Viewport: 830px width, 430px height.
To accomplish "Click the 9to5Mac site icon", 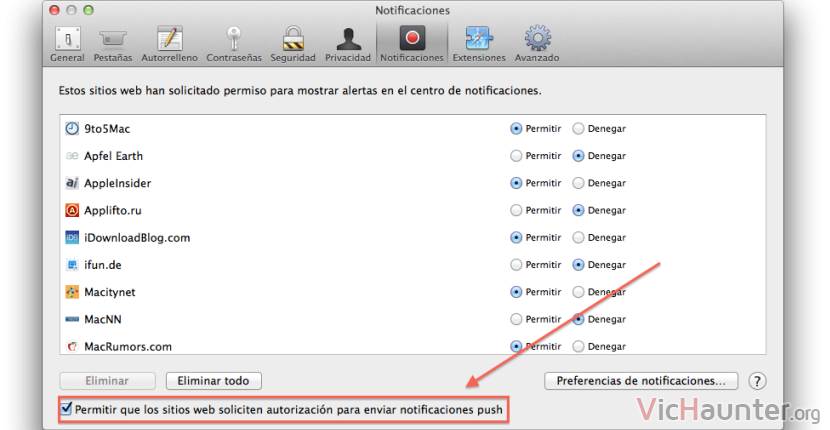I will pyautogui.click(x=72, y=128).
